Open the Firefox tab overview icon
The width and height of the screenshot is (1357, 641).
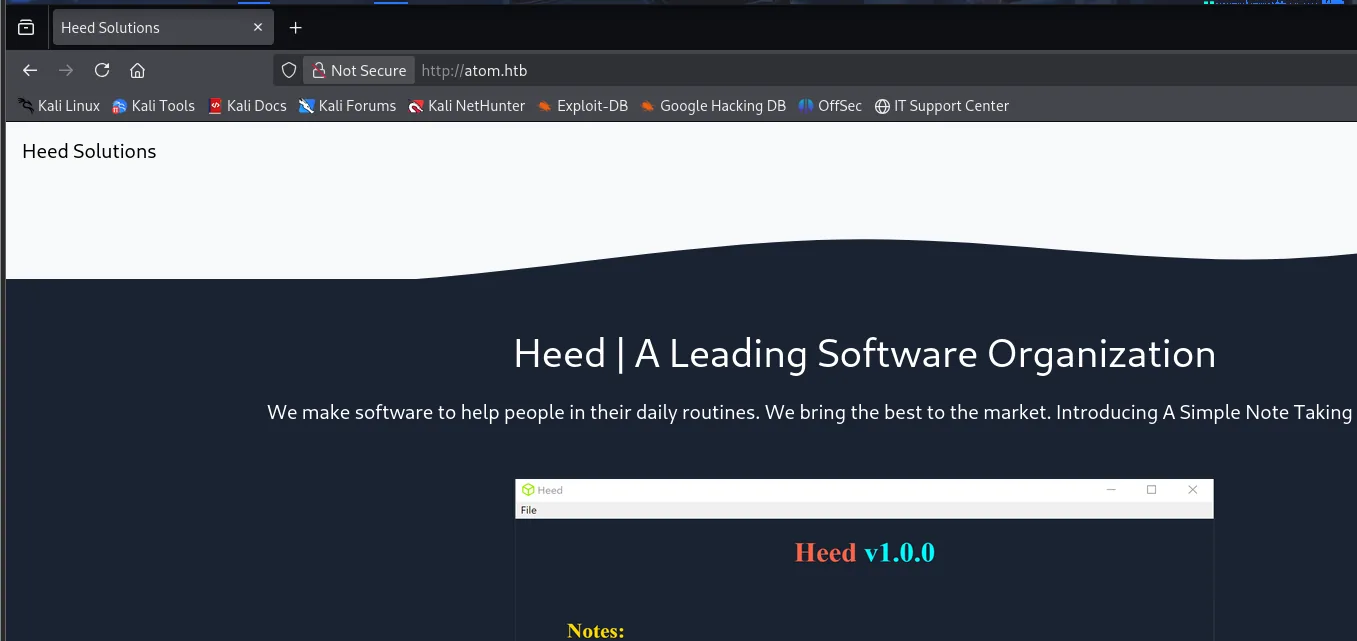(x=26, y=28)
